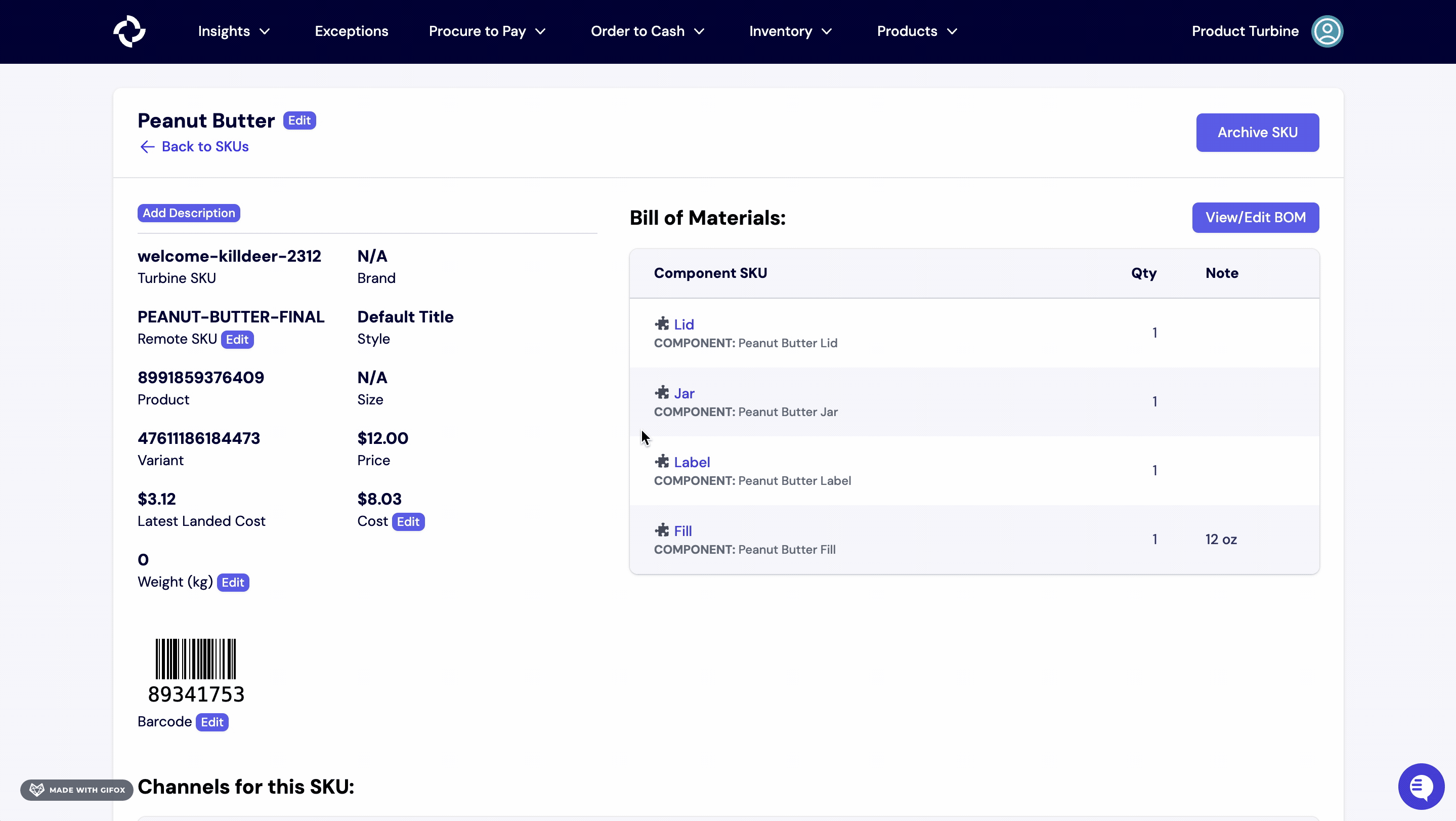Click Edit next to Barcode
The height and width of the screenshot is (821, 1456).
click(x=212, y=722)
